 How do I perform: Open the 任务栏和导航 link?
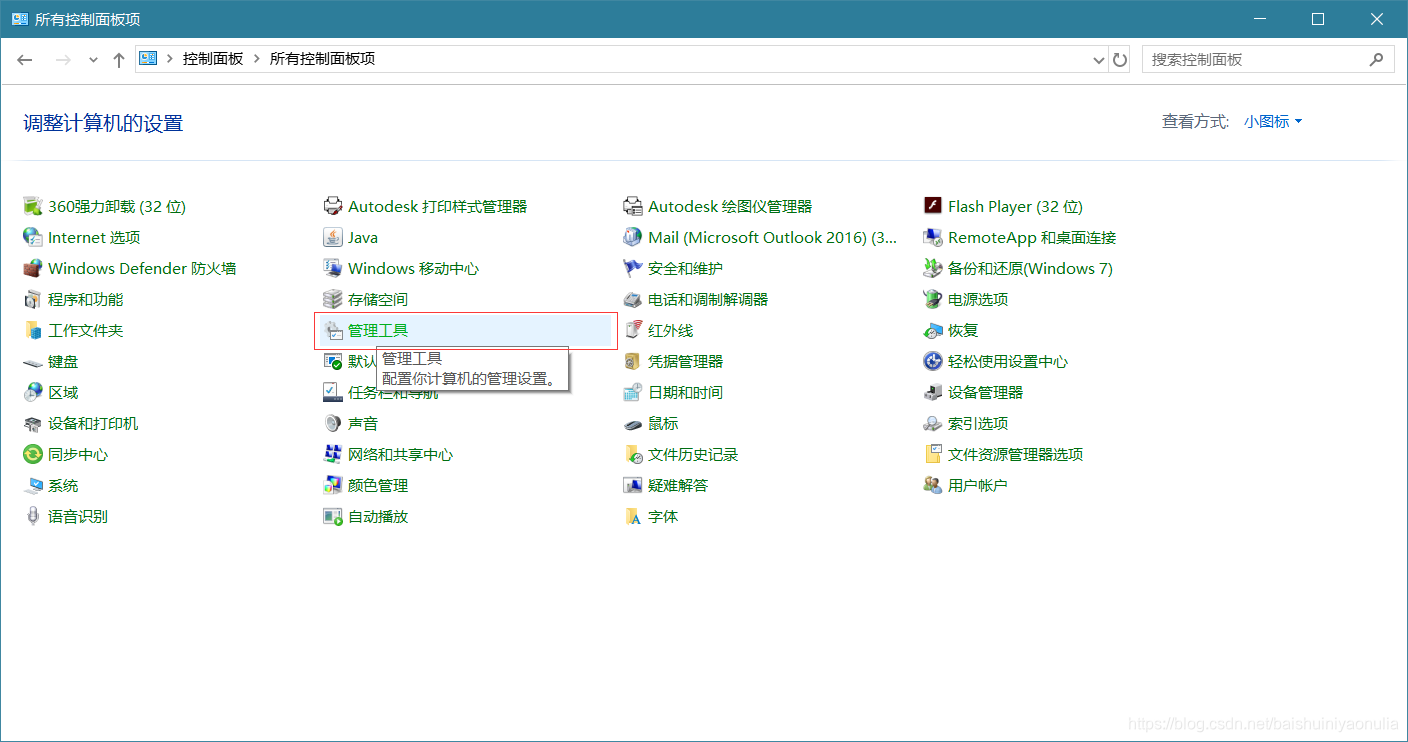[x=393, y=392]
